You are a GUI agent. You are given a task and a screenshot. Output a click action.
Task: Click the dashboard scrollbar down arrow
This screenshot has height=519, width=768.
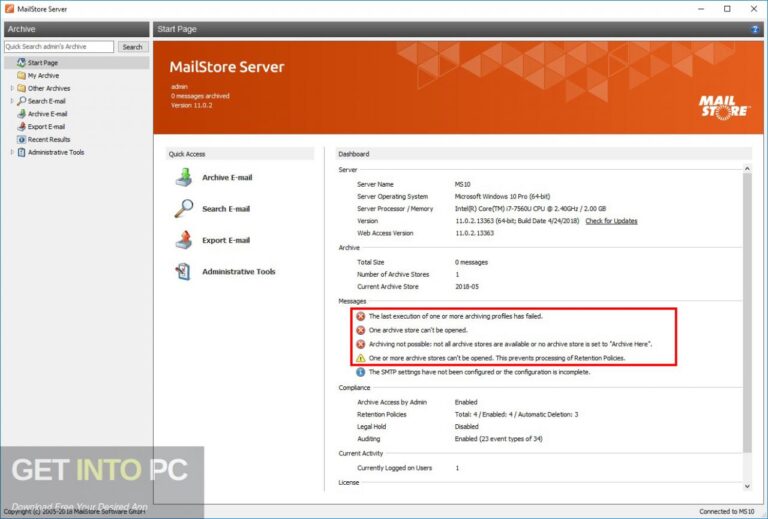(x=747, y=486)
